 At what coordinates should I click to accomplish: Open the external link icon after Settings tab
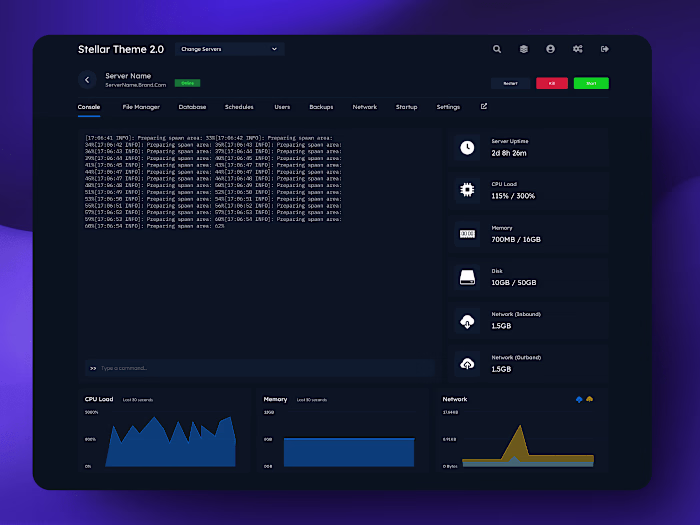pos(484,106)
